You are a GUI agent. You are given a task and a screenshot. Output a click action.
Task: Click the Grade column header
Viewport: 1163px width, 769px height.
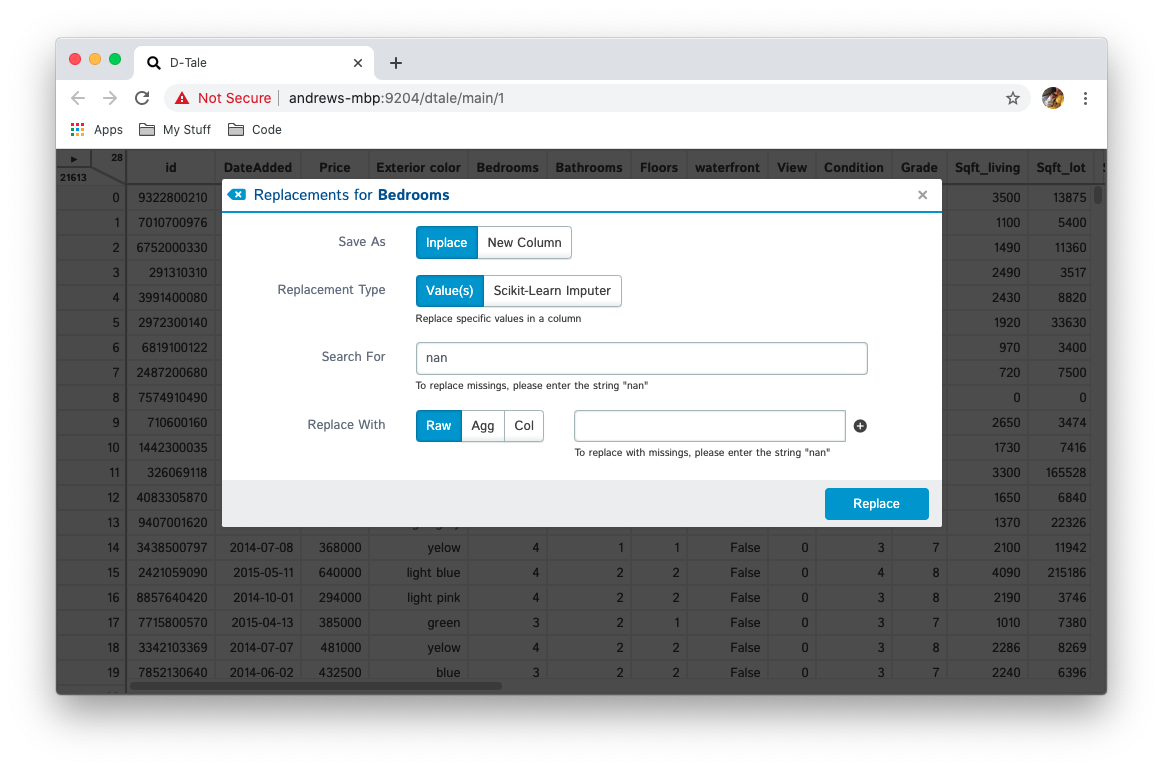pyautogui.click(x=919, y=168)
